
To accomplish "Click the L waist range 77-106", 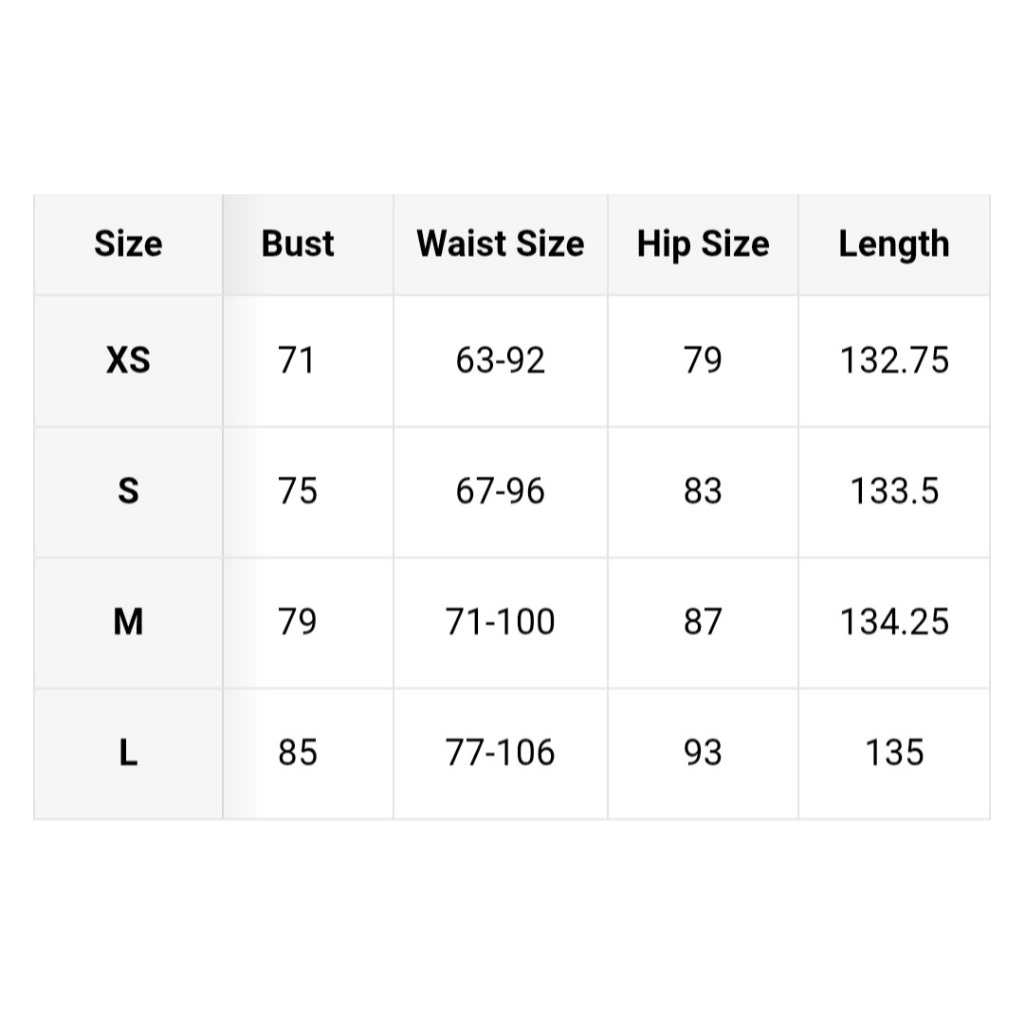I will point(500,753).
